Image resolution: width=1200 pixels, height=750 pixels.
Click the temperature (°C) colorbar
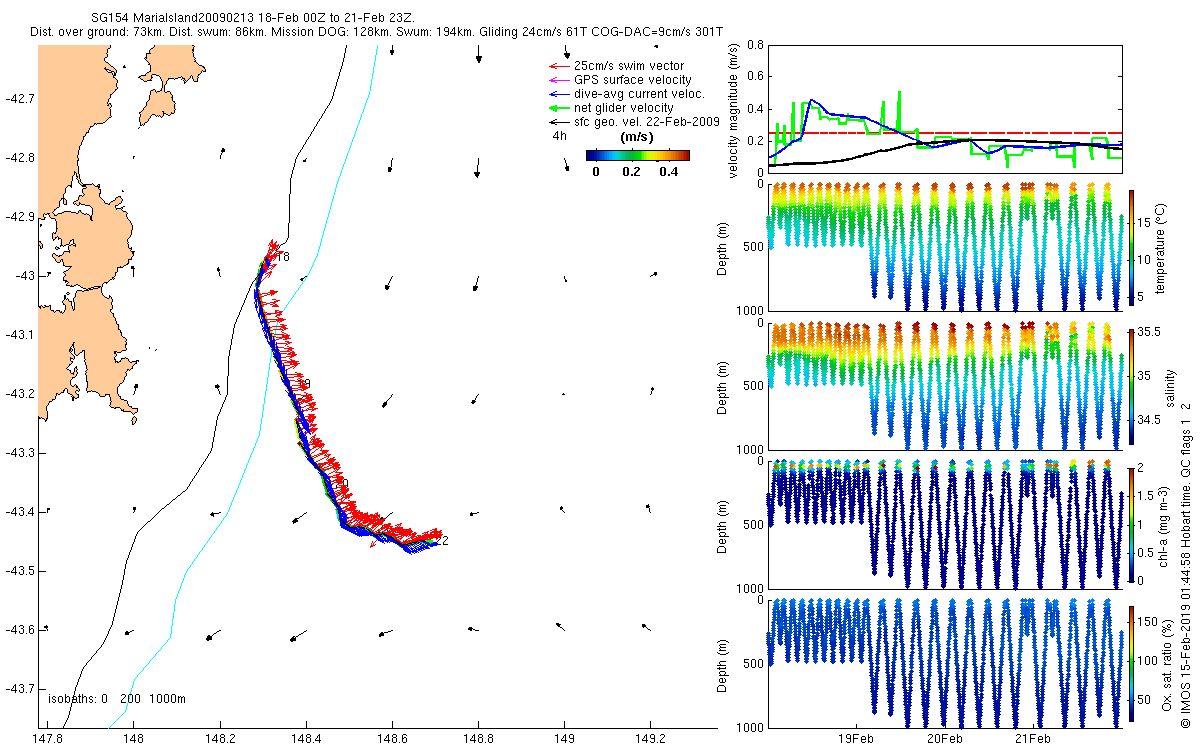tap(1131, 247)
